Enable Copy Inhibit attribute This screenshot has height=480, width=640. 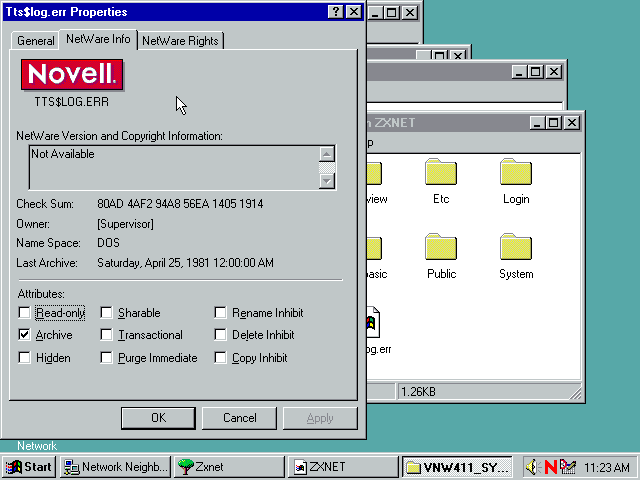click(x=220, y=358)
